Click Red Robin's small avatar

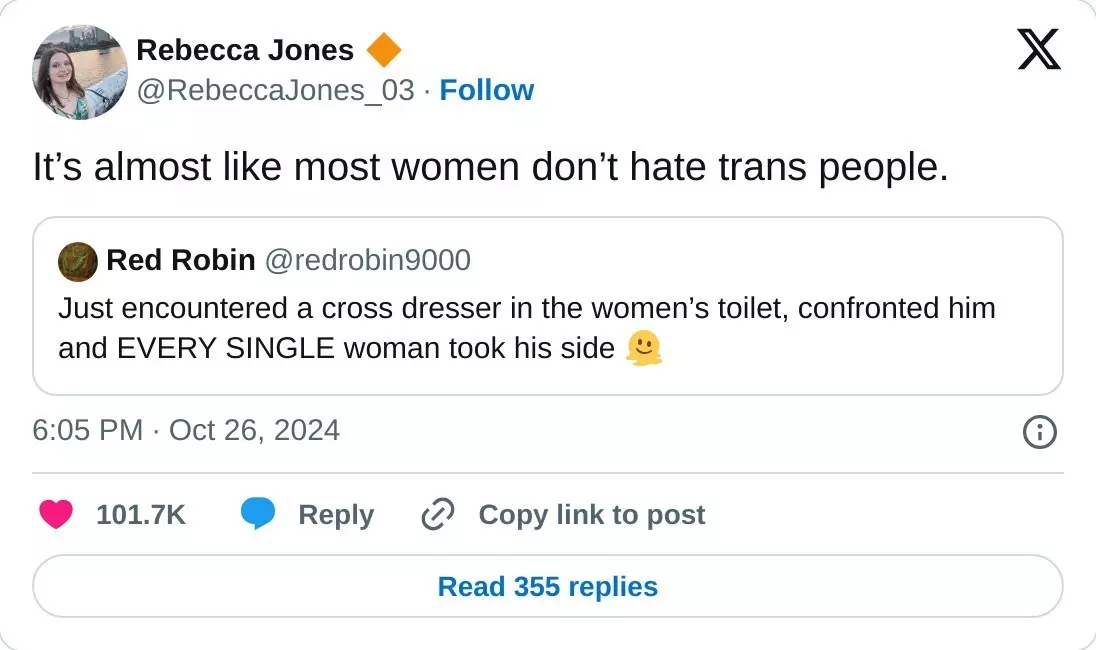[78, 261]
